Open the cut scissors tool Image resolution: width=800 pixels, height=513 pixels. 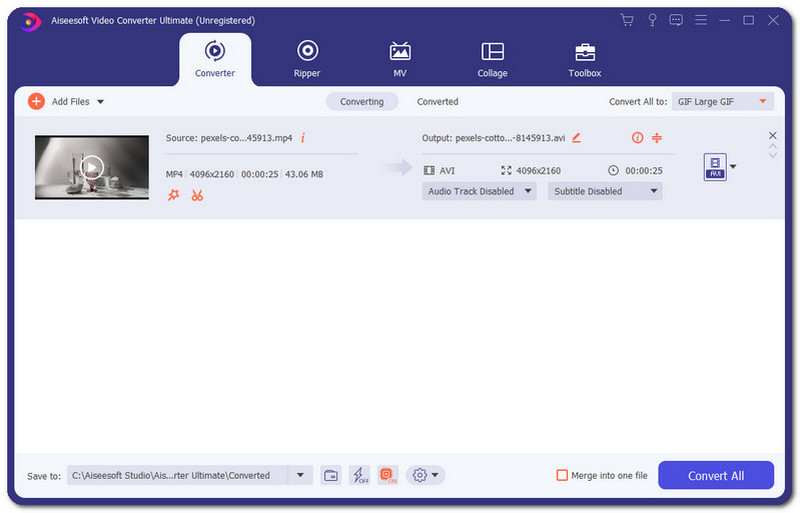click(x=197, y=195)
